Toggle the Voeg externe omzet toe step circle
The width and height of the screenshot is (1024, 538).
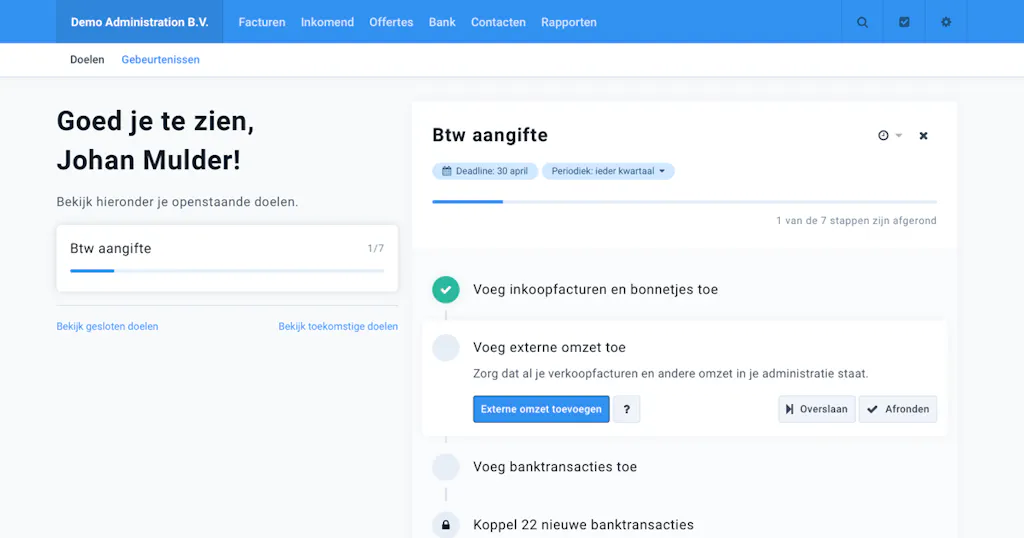446,348
